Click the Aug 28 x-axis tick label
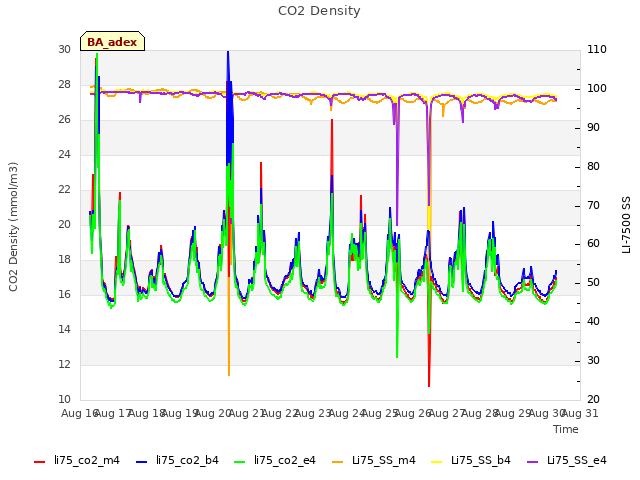 coord(480,413)
